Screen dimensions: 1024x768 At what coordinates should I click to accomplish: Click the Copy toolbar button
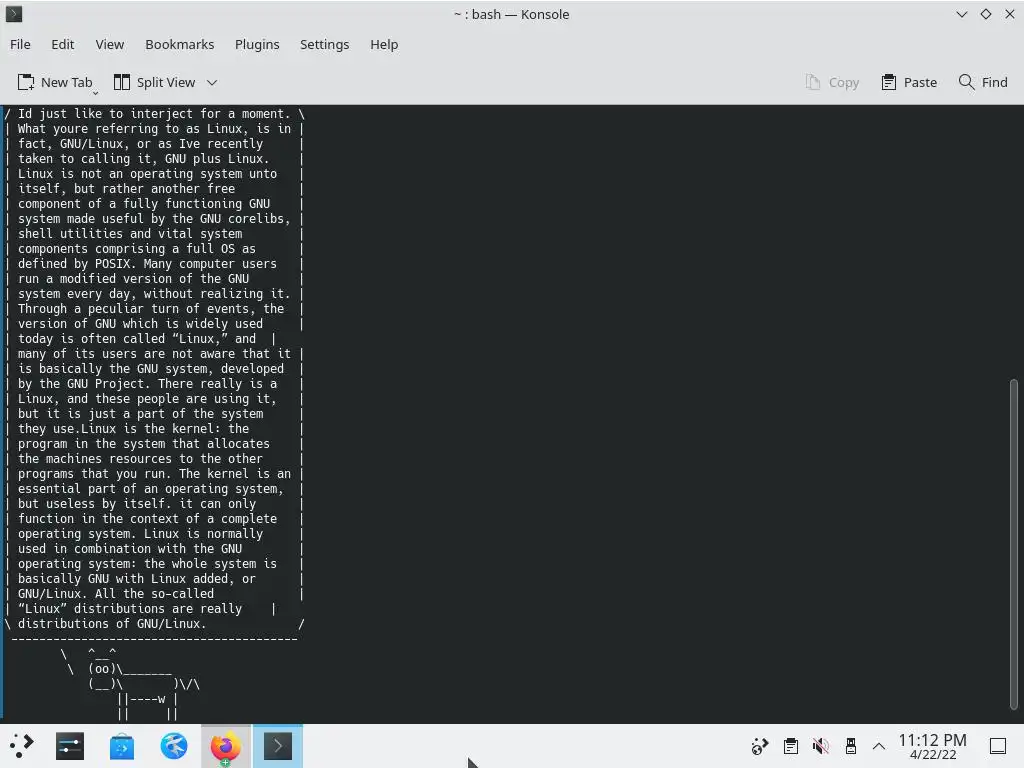coord(832,82)
